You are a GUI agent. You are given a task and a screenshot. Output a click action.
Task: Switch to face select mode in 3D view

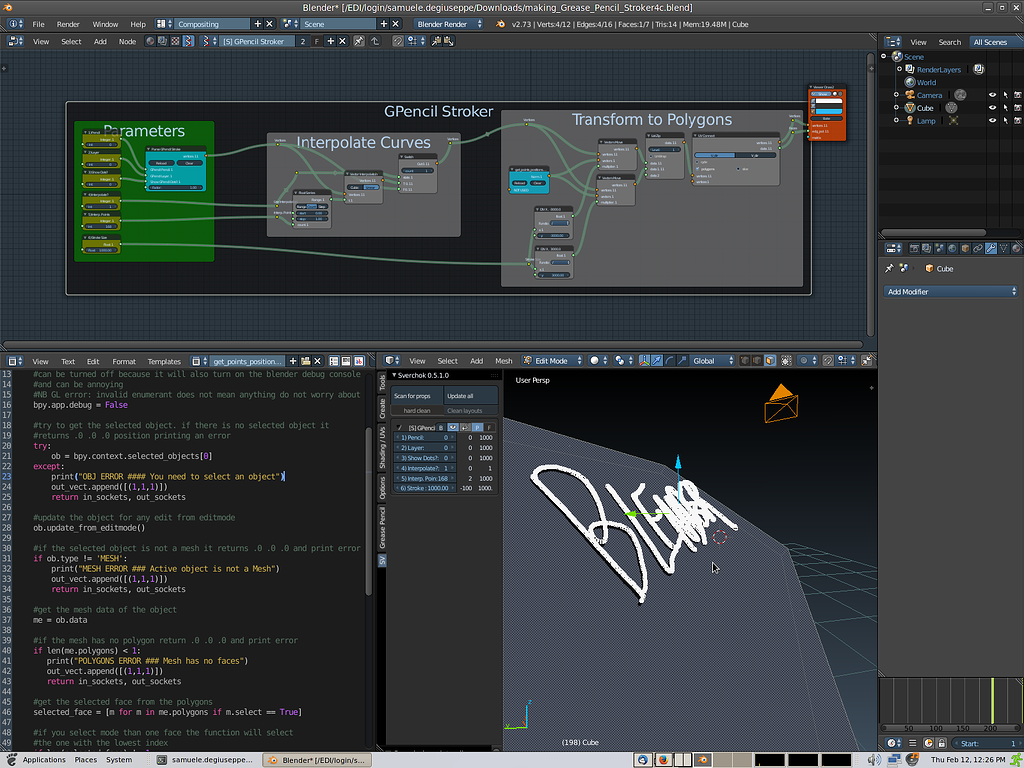pos(770,360)
